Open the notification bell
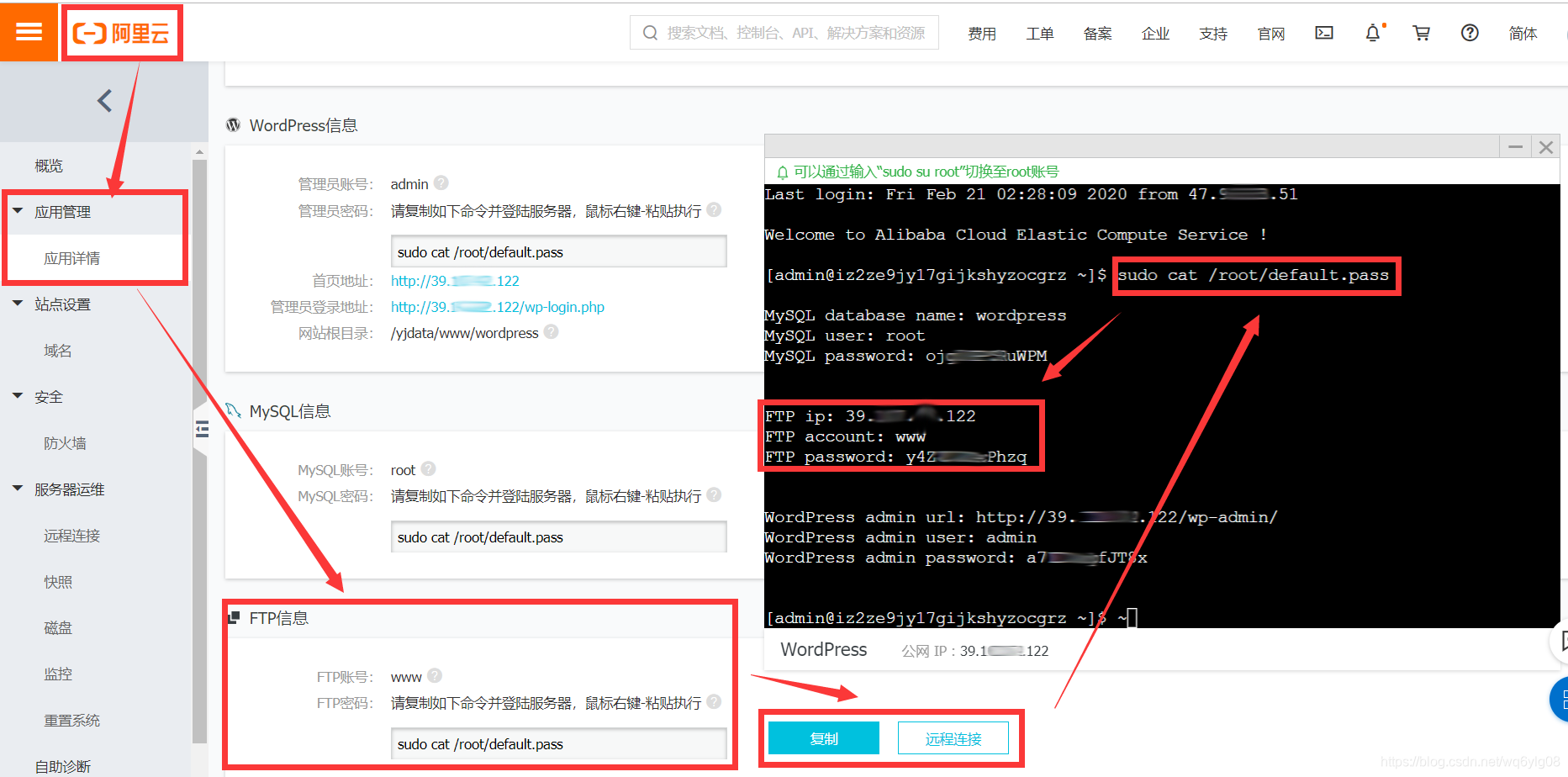Viewport: 1568px width, 777px height. [x=1373, y=33]
